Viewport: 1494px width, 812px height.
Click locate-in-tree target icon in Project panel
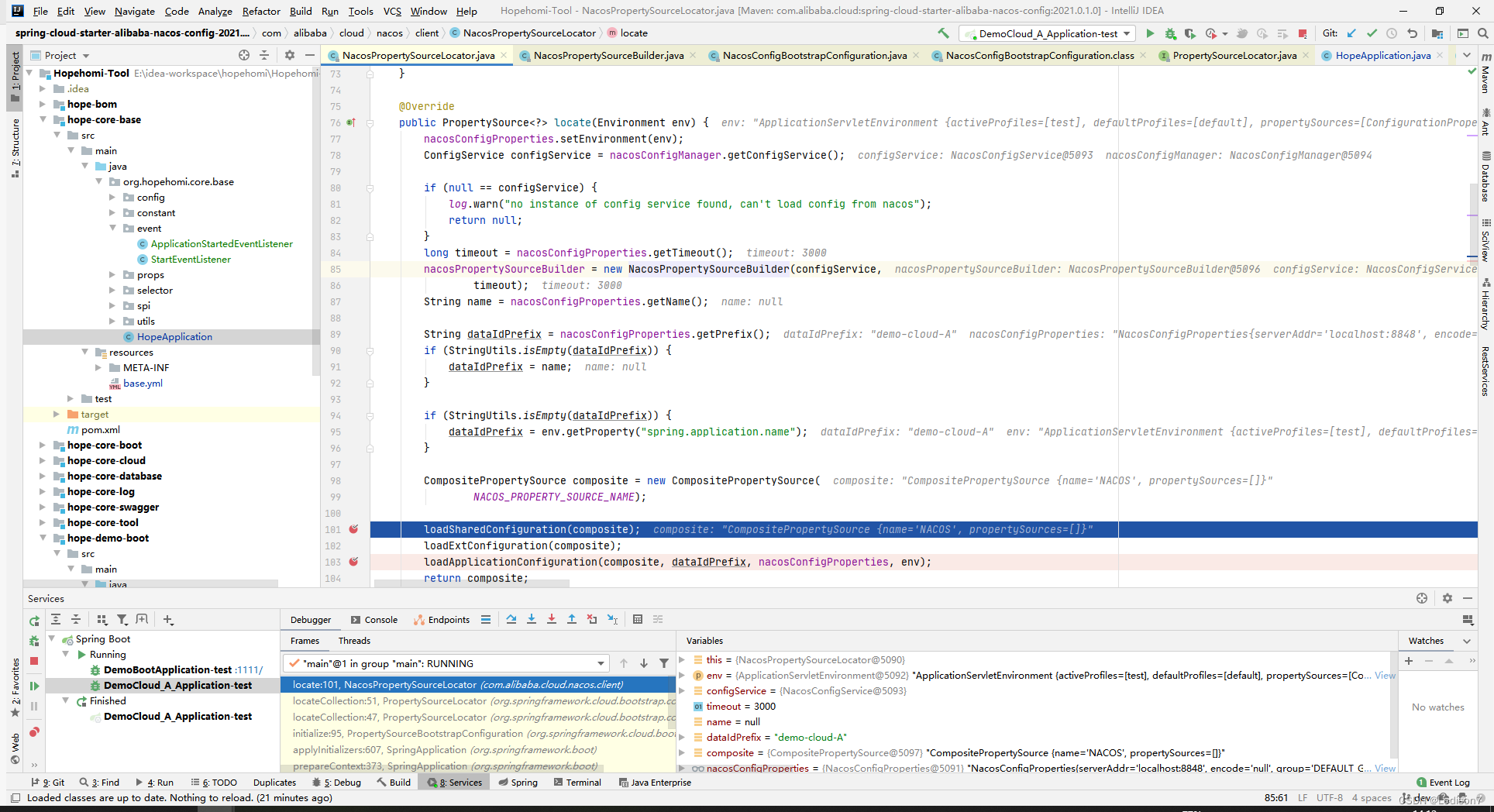(x=244, y=55)
